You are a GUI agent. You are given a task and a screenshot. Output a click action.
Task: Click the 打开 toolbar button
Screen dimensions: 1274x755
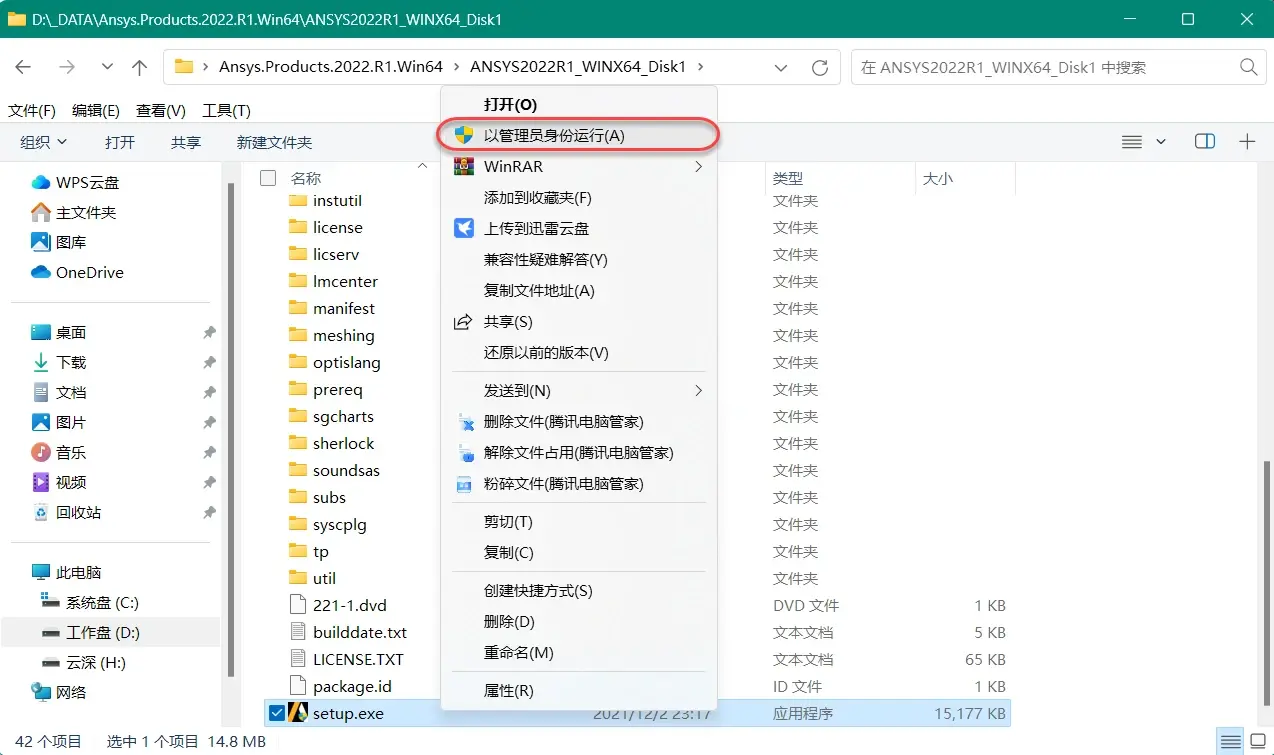coord(120,142)
